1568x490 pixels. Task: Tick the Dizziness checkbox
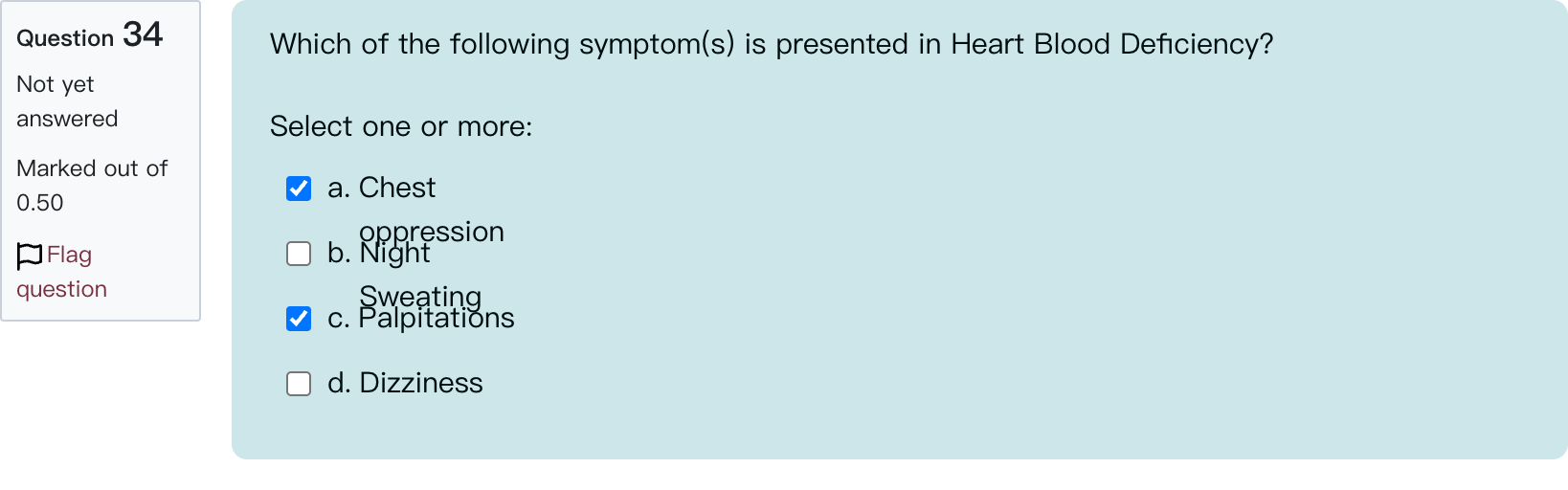point(299,384)
